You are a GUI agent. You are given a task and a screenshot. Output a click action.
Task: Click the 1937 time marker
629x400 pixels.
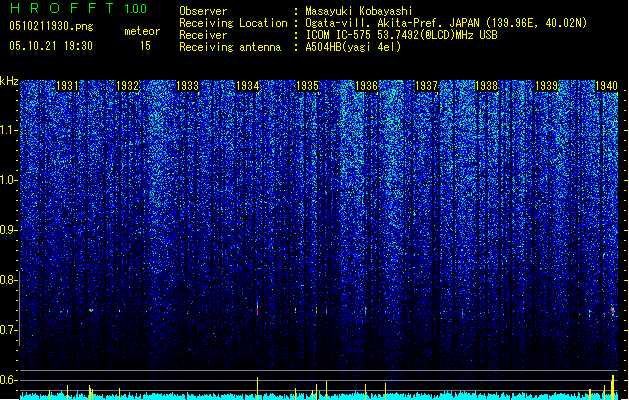pyautogui.click(x=426, y=86)
